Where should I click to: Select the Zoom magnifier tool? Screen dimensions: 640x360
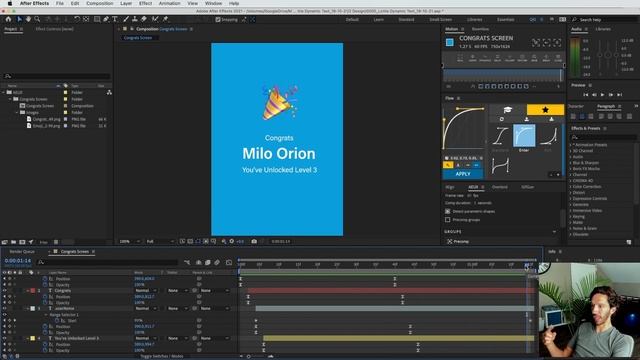pos(37,19)
